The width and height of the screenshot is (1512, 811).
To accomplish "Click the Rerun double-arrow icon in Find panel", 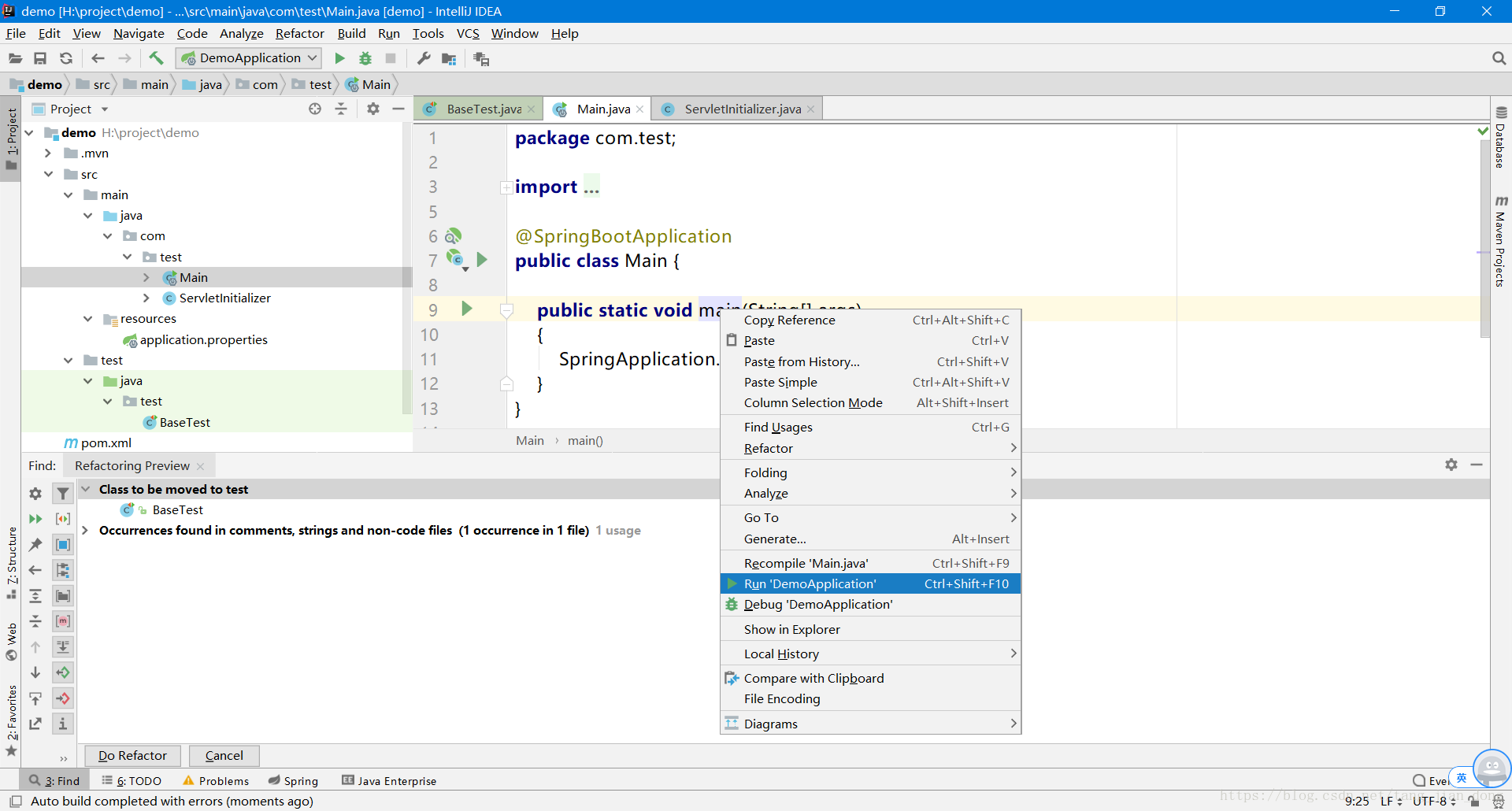I will (35, 519).
